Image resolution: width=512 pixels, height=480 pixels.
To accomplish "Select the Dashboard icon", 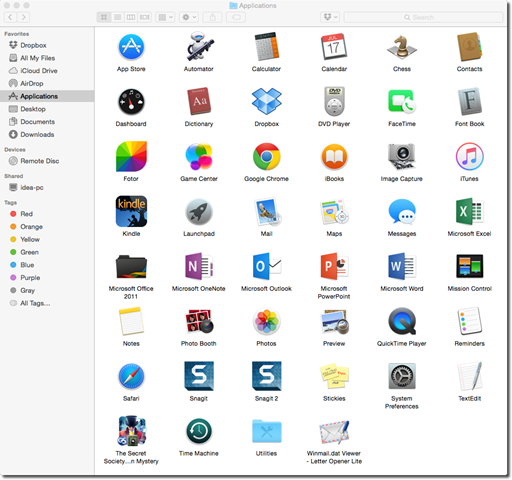I will click(131, 102).
